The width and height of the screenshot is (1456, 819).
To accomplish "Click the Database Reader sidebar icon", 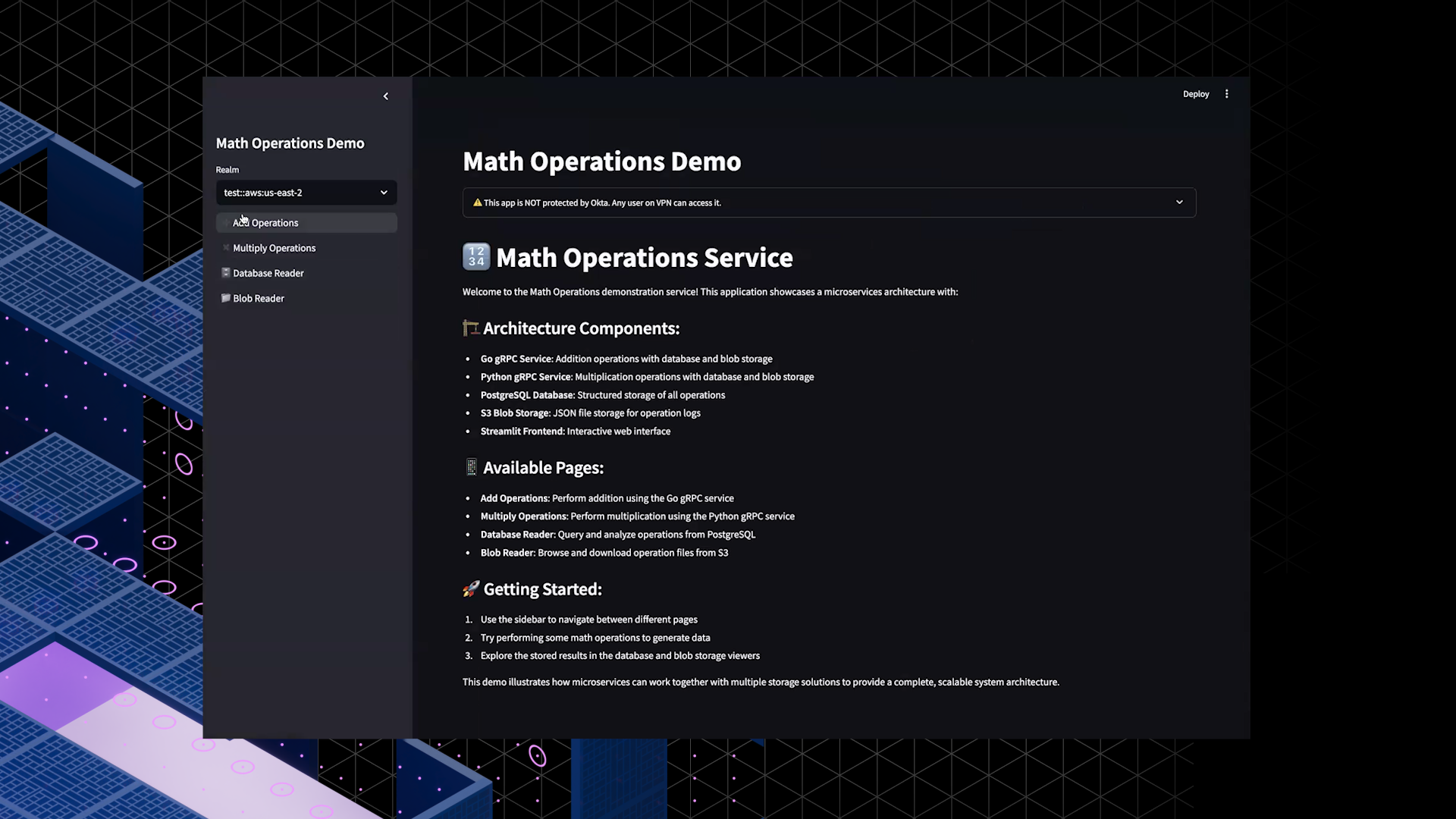I will (x=226, y=272).
